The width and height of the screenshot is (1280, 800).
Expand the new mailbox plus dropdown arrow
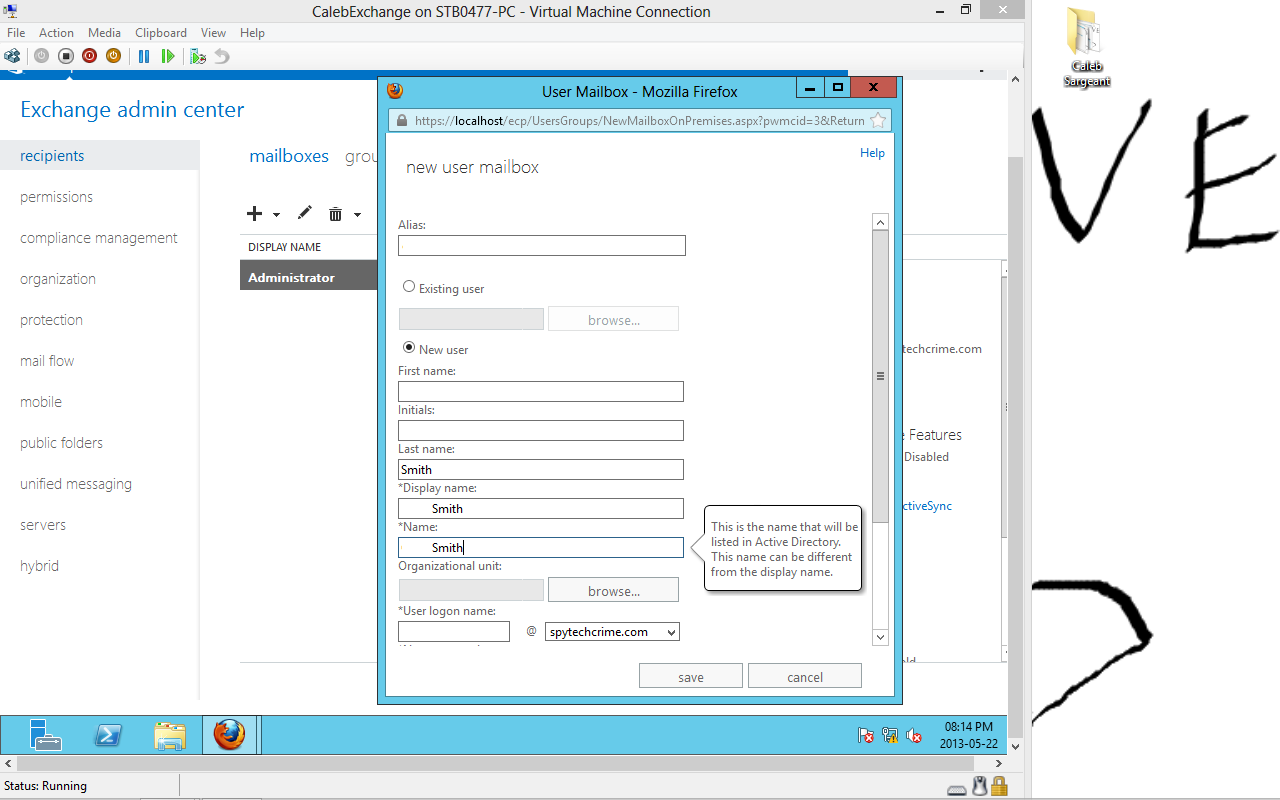[x=276, y=214]
